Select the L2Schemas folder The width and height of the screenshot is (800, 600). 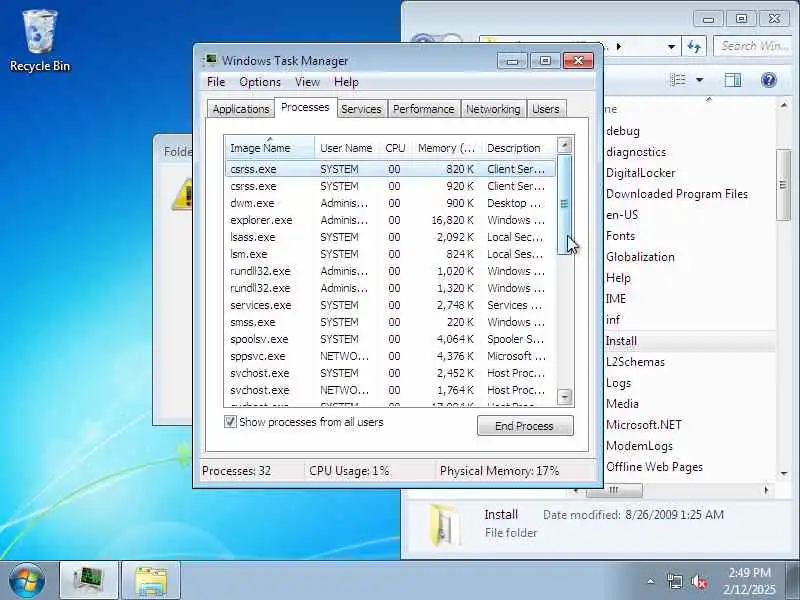tap(635, 362)
